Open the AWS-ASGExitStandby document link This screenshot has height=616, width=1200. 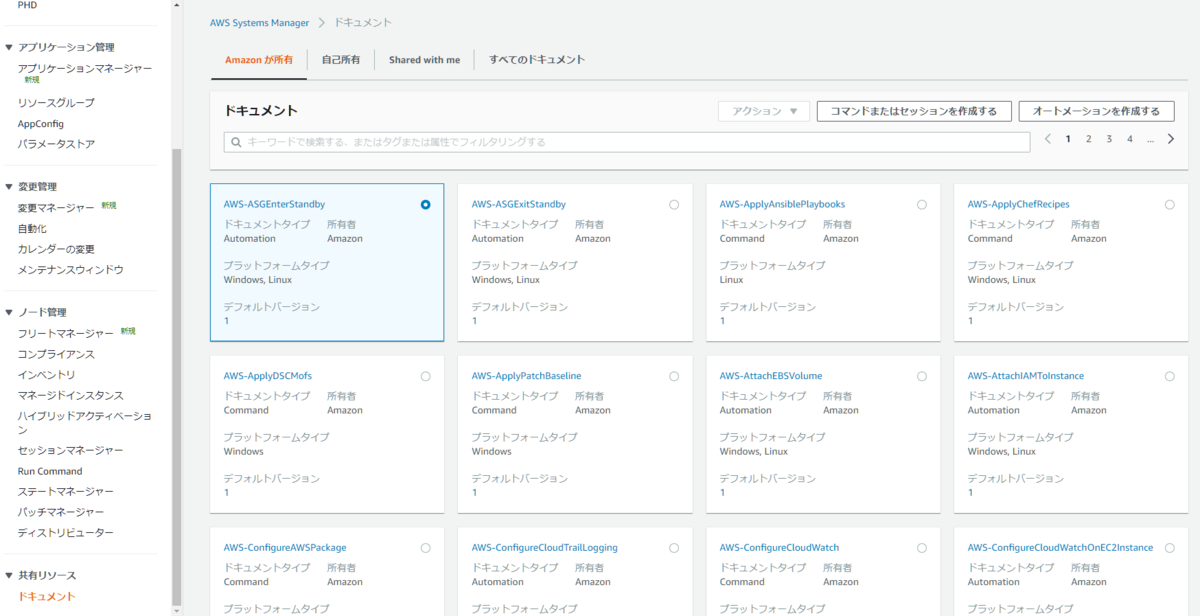click(x=519, y=204)
